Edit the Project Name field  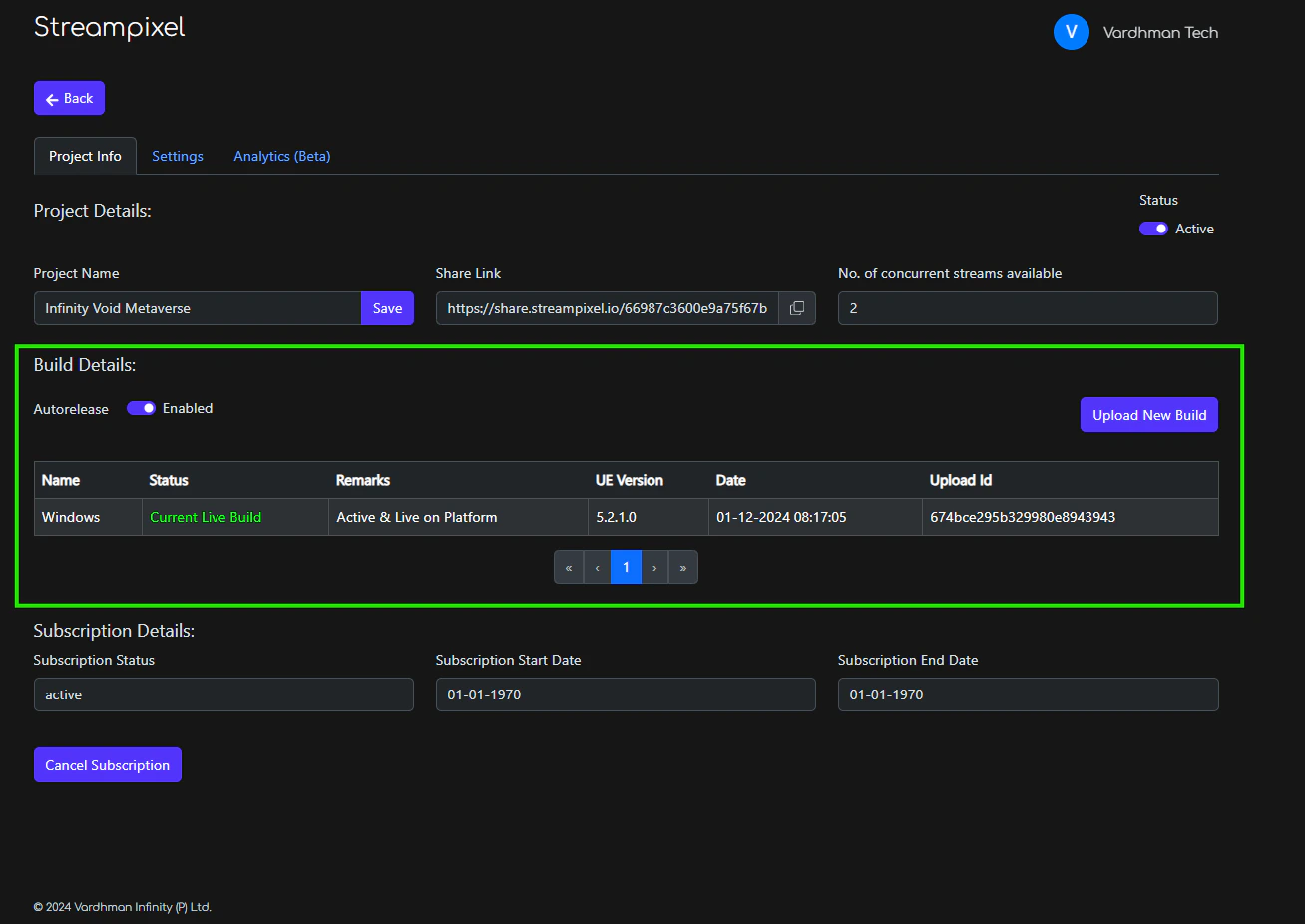click(198, 308)
